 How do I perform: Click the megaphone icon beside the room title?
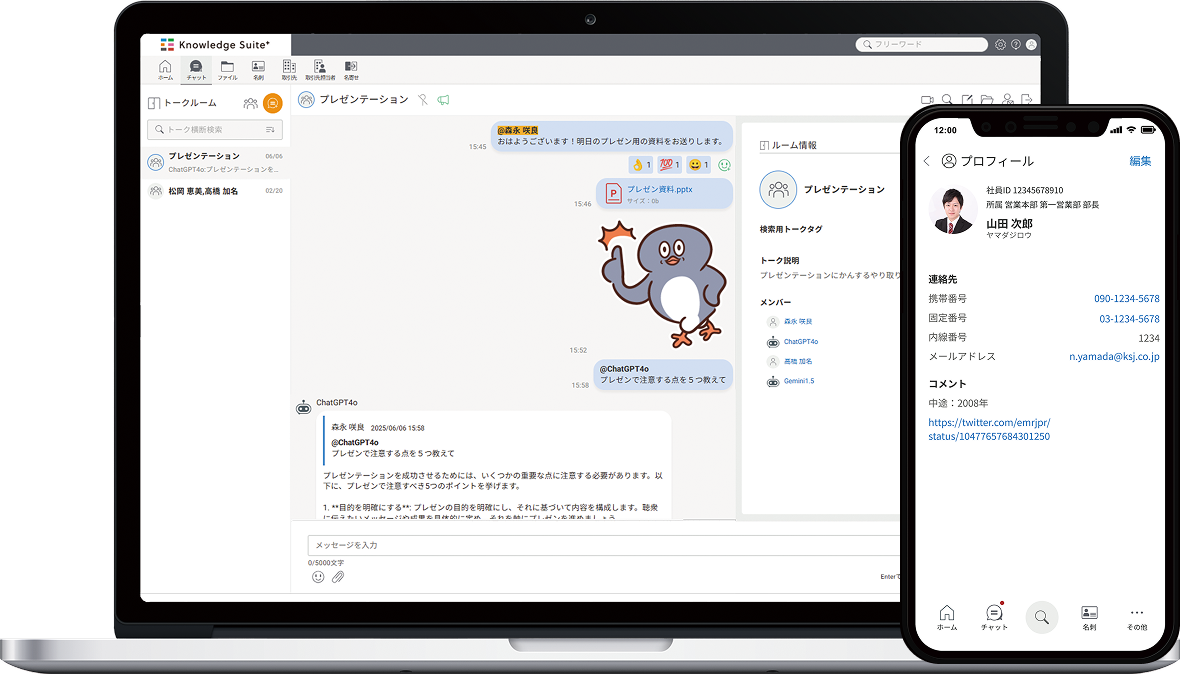443,100
